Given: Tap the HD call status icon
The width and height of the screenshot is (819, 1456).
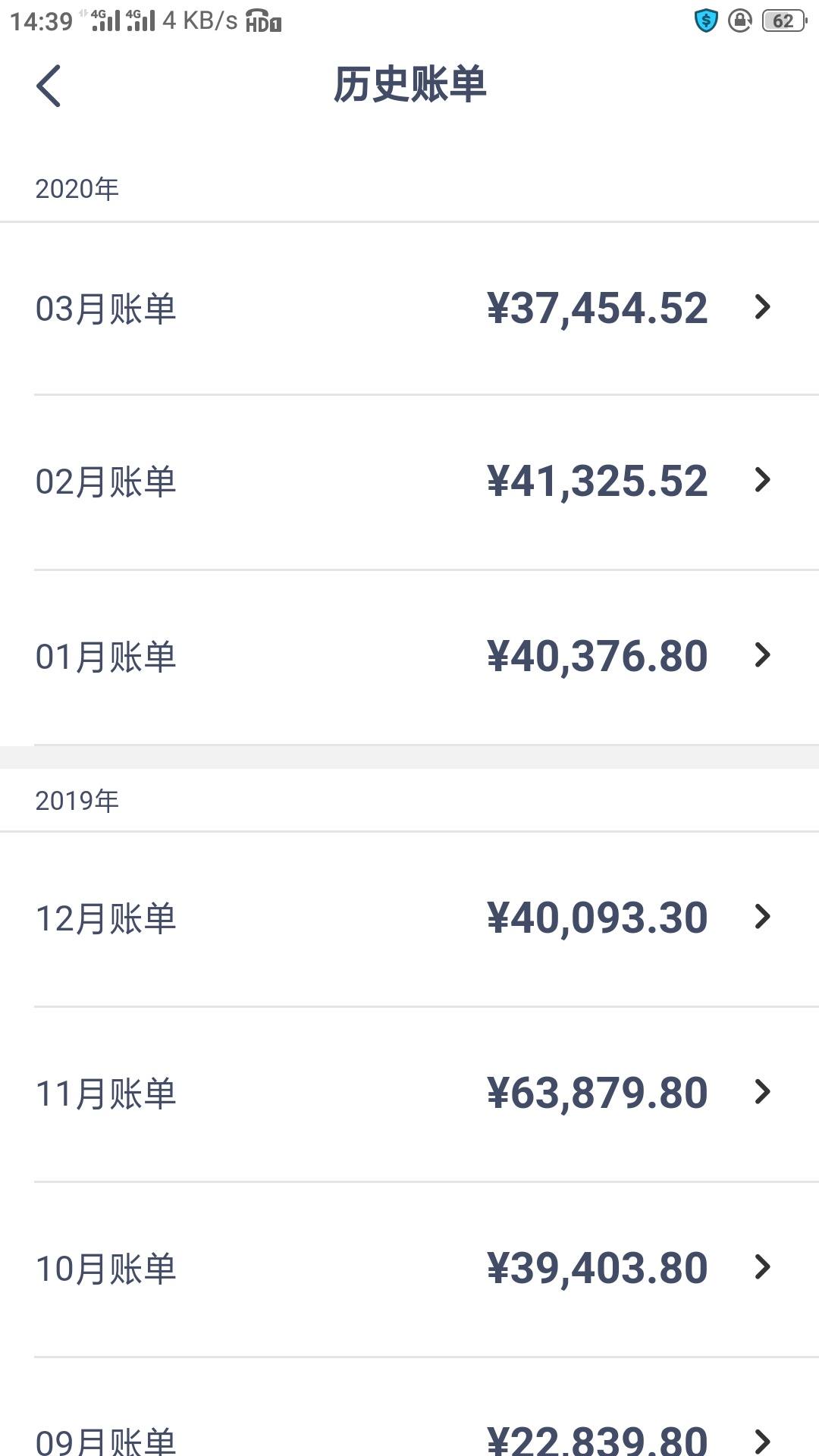Looking at the screenshot, I should (263, 21).
